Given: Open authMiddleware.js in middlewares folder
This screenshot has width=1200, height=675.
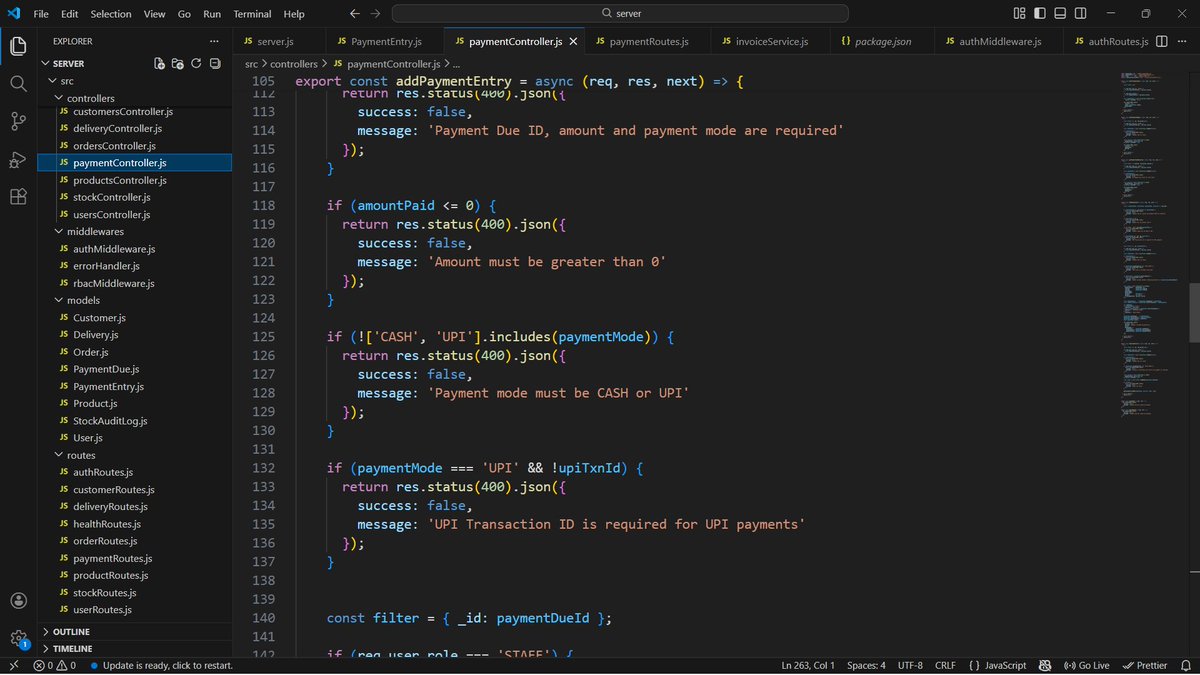Looking at the screenshot, I should [x=113, y=249].
